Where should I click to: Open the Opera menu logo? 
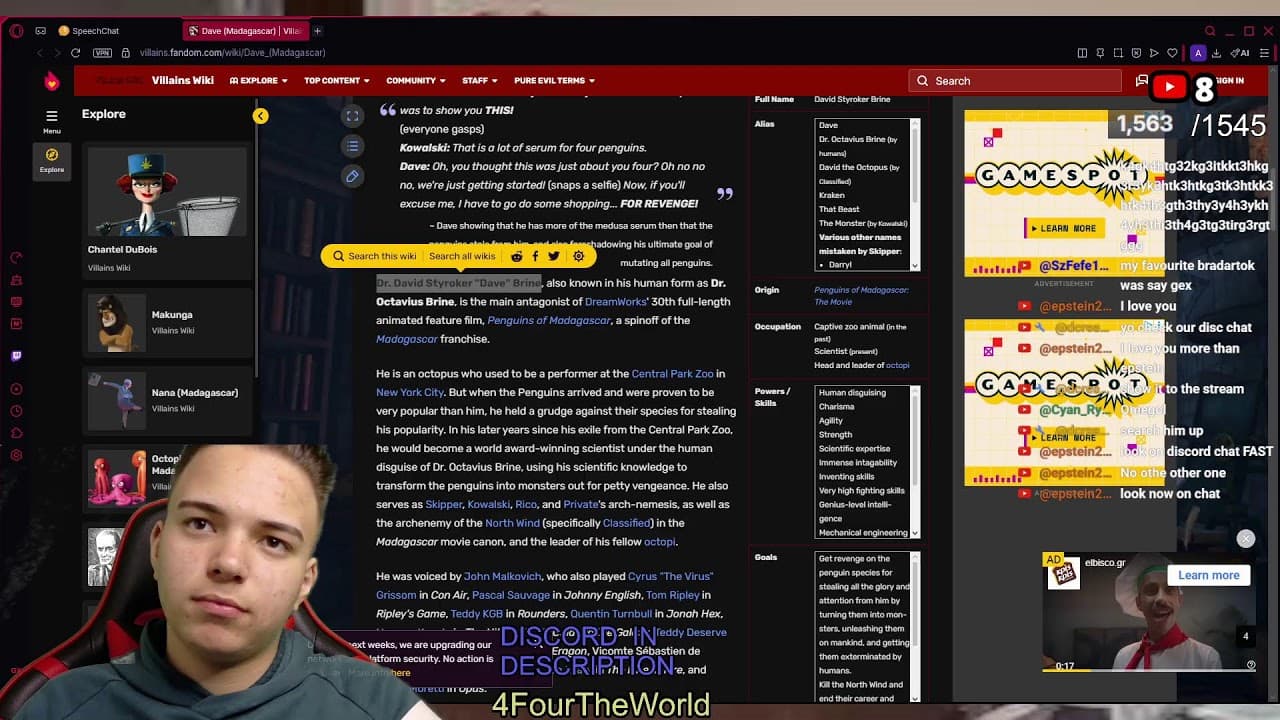(16, 31)
